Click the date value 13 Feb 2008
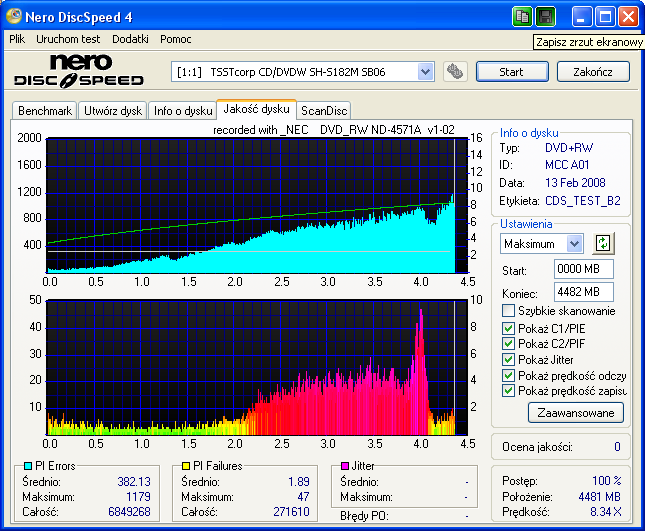The width and height of the screenshot is (645, 531). pyautogui.click(x=575, y=183)
